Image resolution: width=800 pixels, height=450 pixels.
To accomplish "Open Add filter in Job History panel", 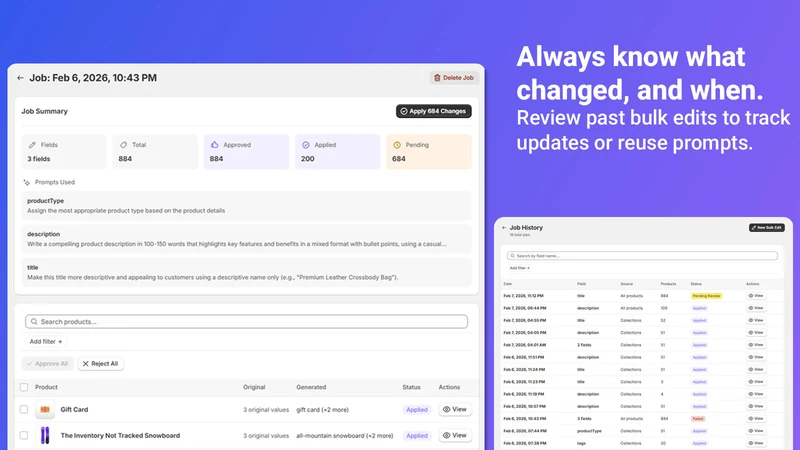I will pyautogui.click(x=519, y=268).
